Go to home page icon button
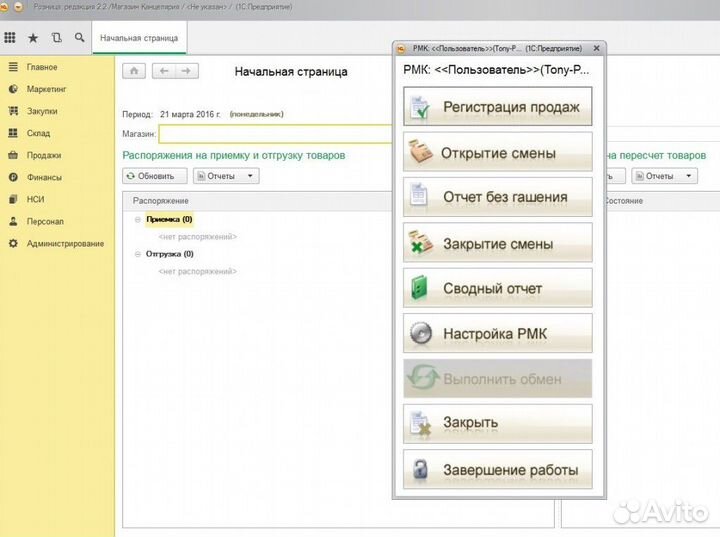This screenshot has width=720, height=537. [x=134, y=71]
